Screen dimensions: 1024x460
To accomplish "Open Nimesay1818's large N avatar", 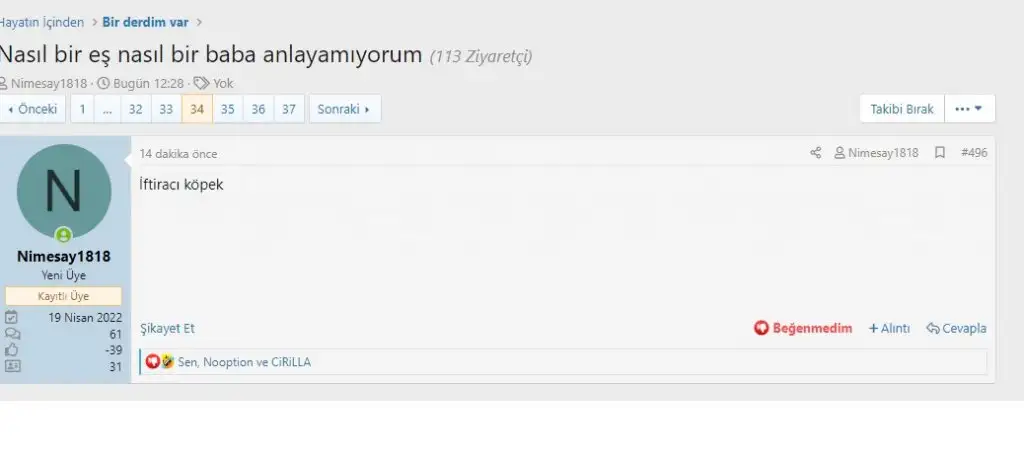I will pyautogui.click(x=64, y=191).
